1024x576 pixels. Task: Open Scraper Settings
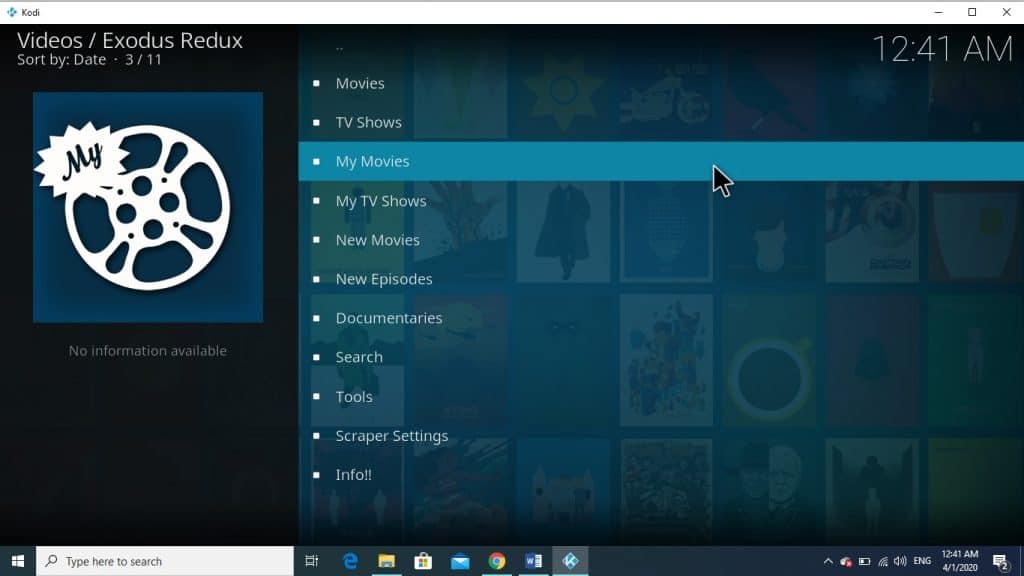coord(661,436)
